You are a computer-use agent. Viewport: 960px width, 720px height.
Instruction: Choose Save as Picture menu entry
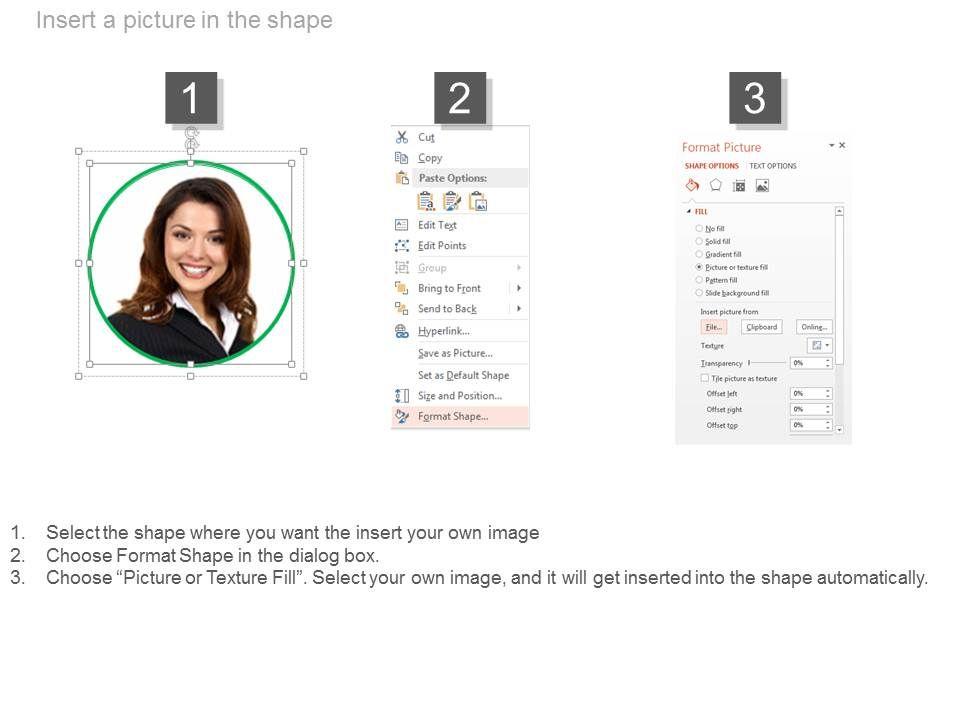[460, 353]
